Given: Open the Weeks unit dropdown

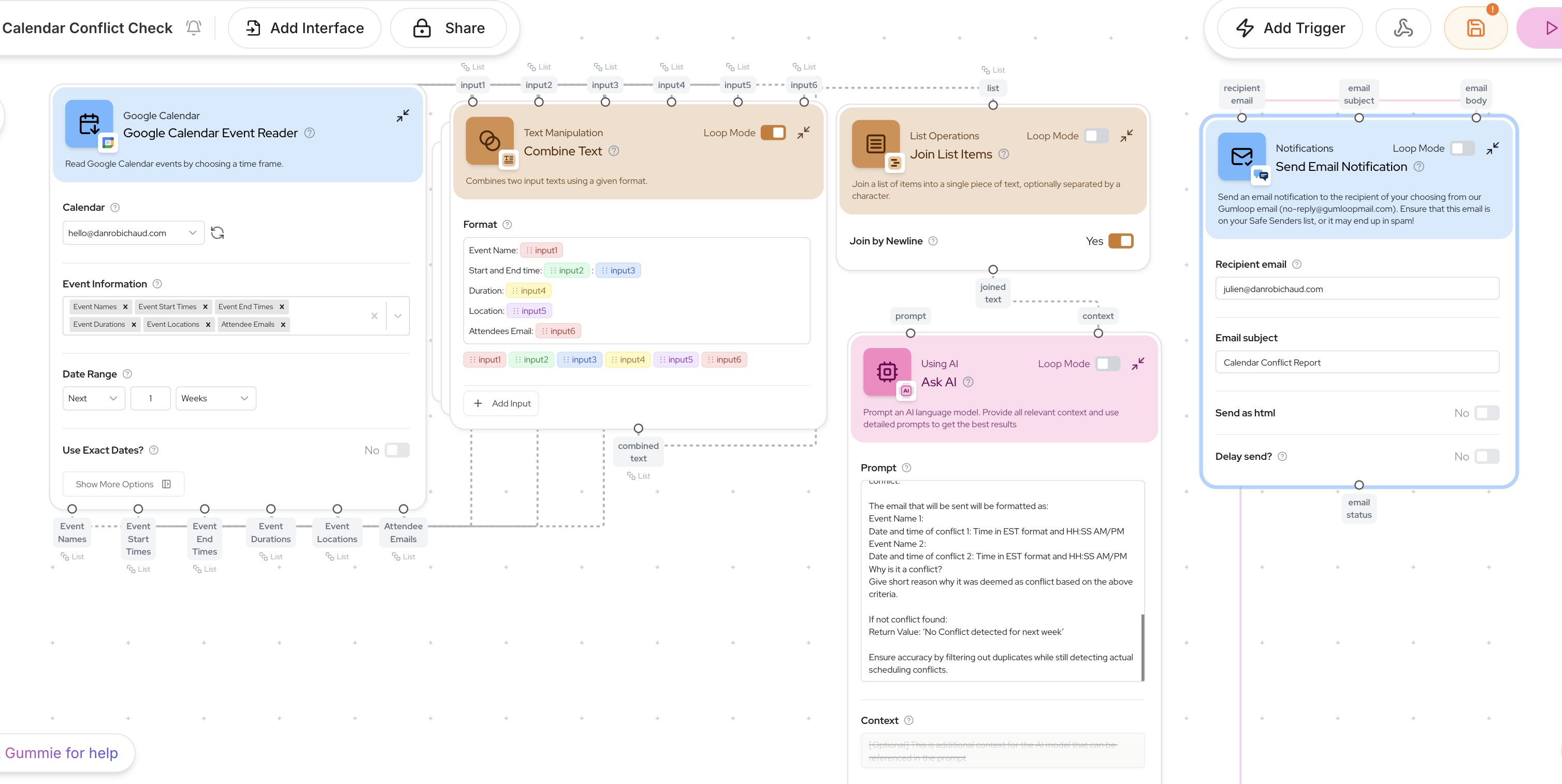Looking at the screenshot, I should tap(215, 398).
